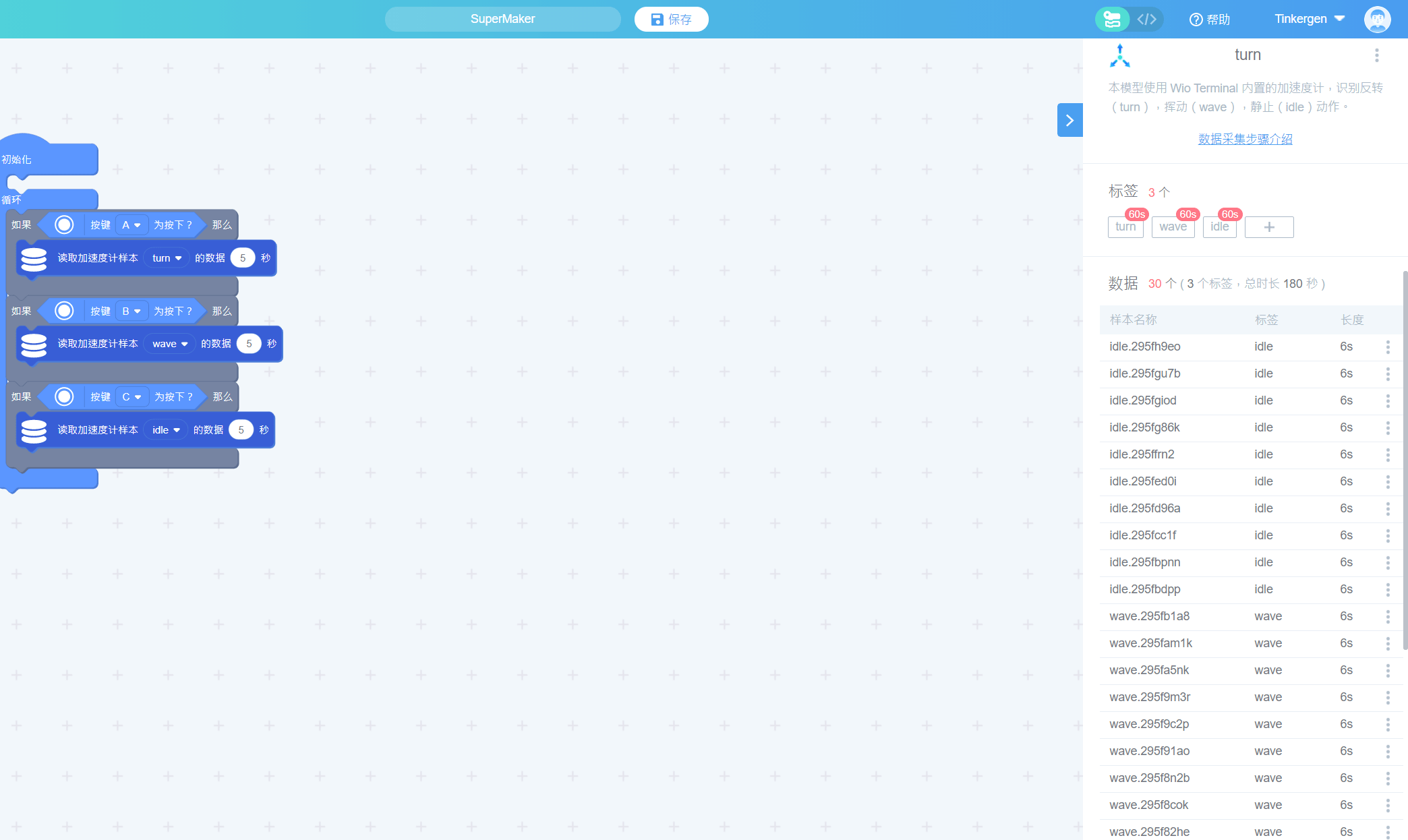The image size is (1408, 840).
Task: Open the turn model options menu
Action: [1376, 55]
